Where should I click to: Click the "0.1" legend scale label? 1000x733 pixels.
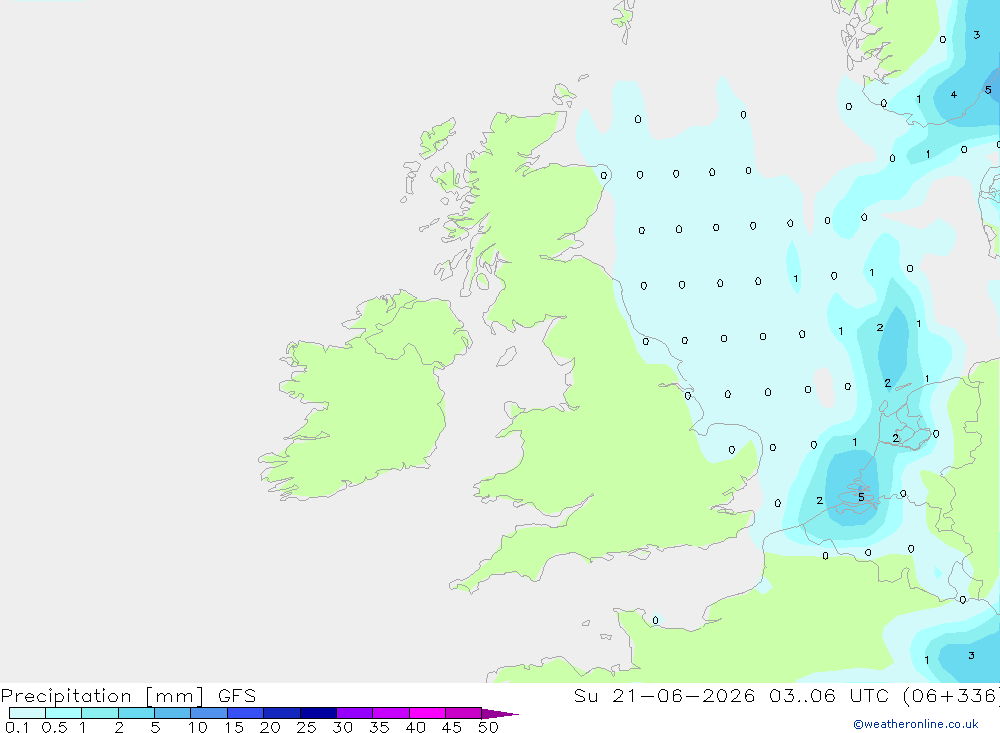pos(17,727)
